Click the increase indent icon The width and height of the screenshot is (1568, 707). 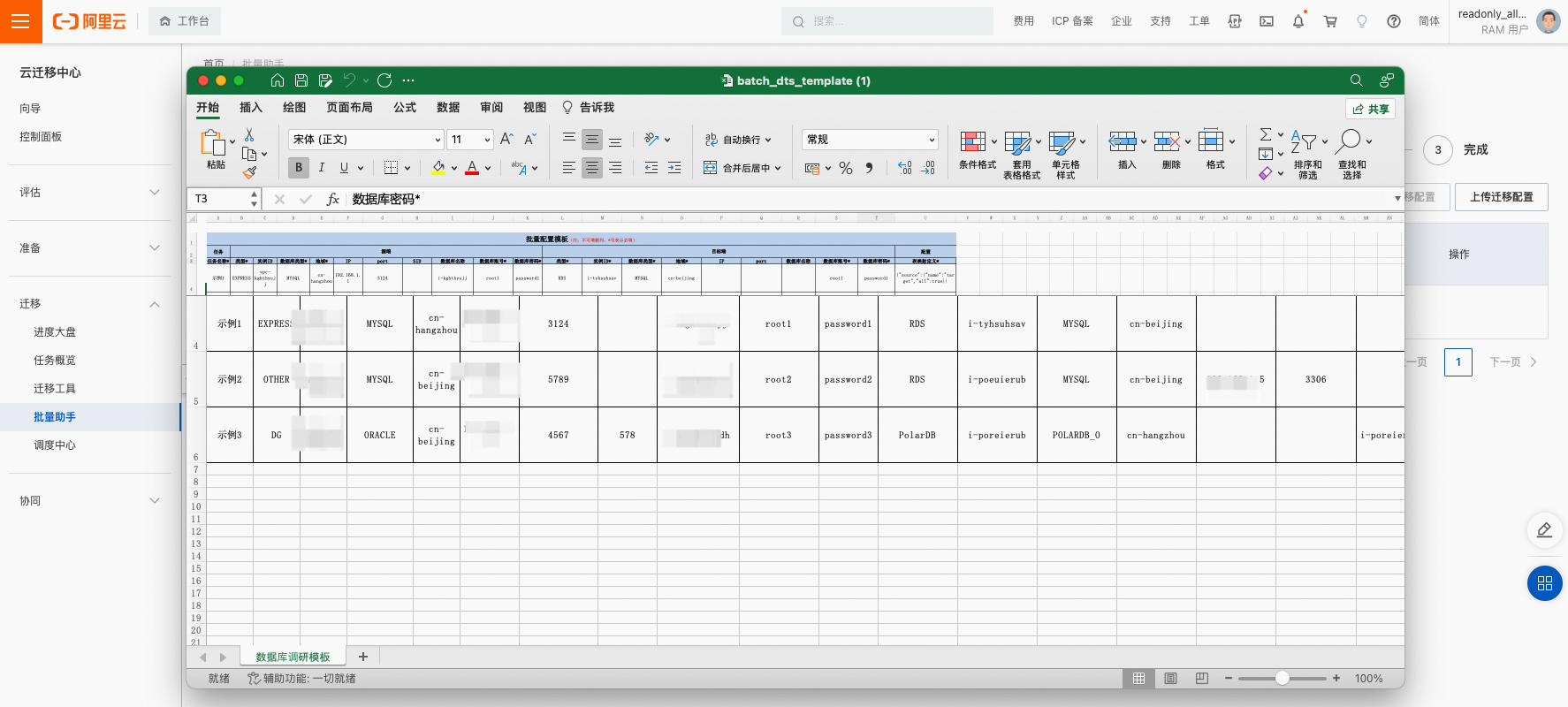674,167
